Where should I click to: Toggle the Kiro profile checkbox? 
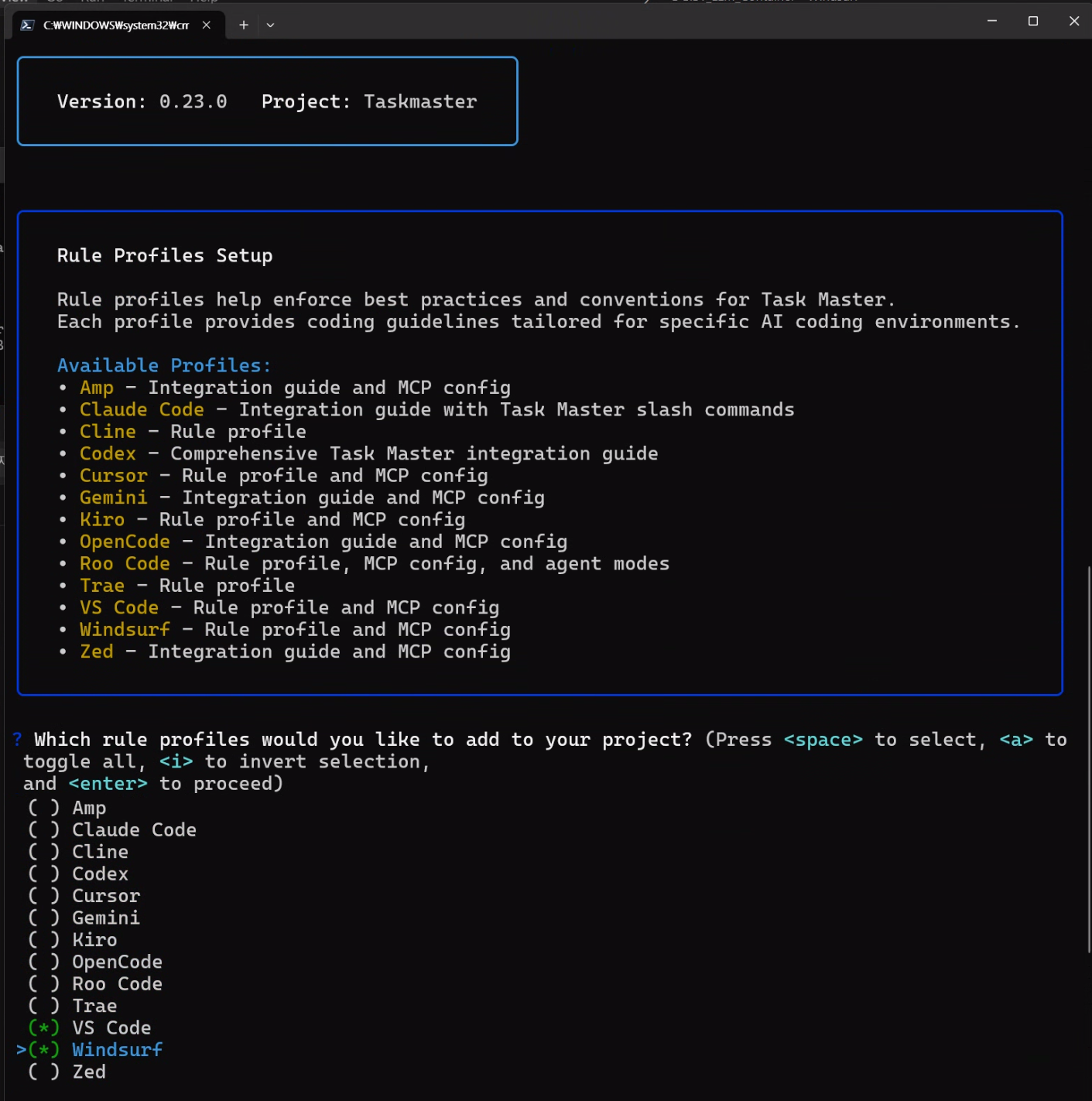tap(43, 940)
